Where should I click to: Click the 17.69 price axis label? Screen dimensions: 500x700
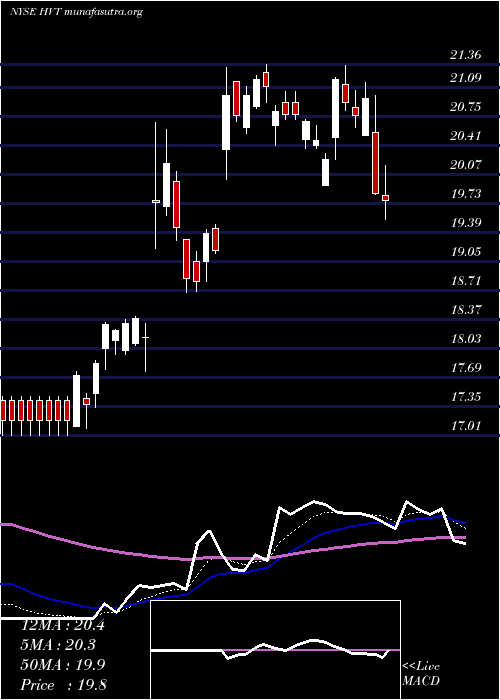coord(466,368)
